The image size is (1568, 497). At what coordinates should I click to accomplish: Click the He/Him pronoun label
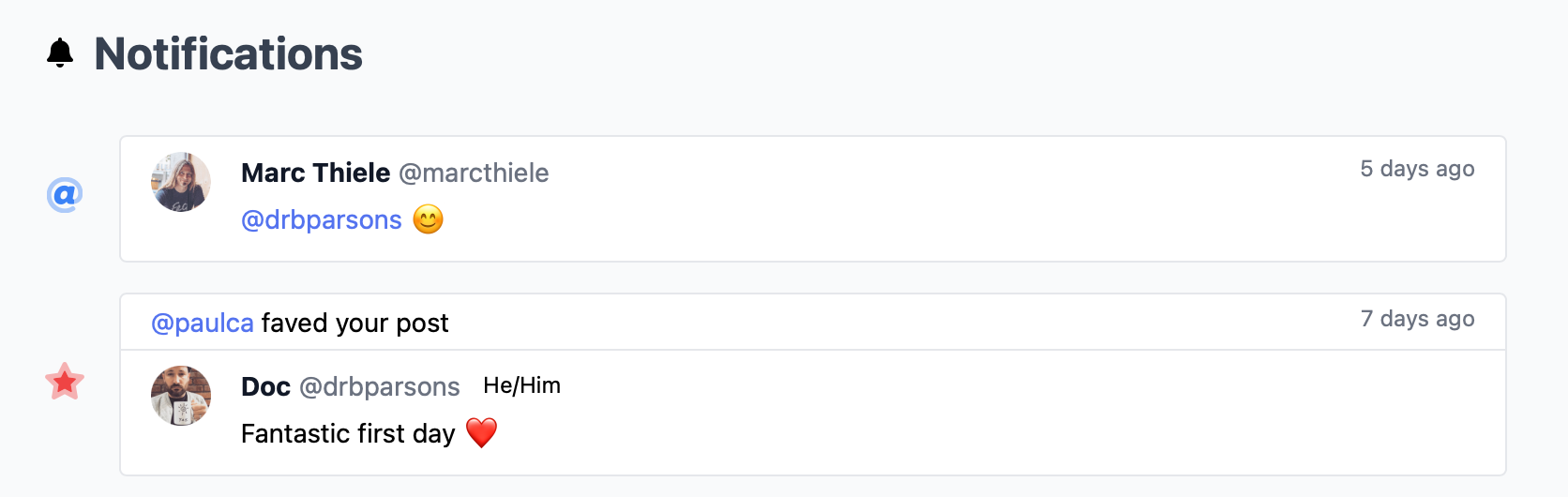coord(521,385)
